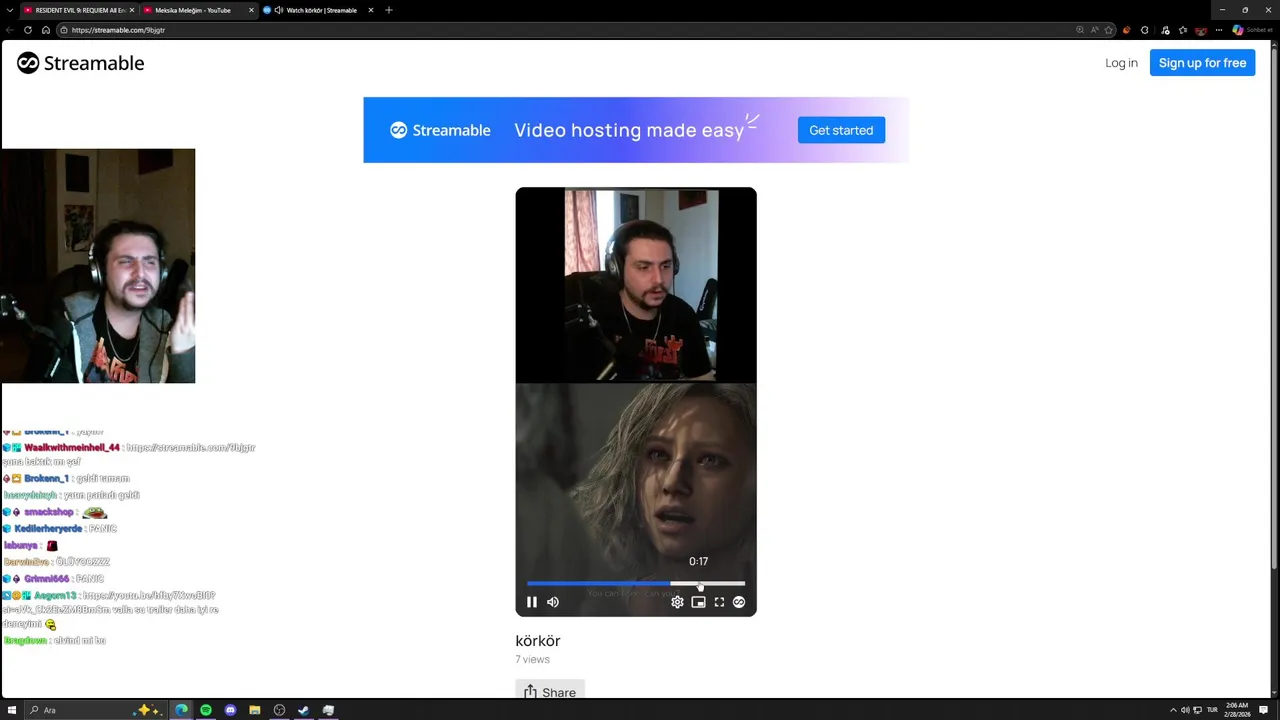Open the tab search dropdown arrow
This screenshot has width=1280, height=720.
tap(8, 10)
